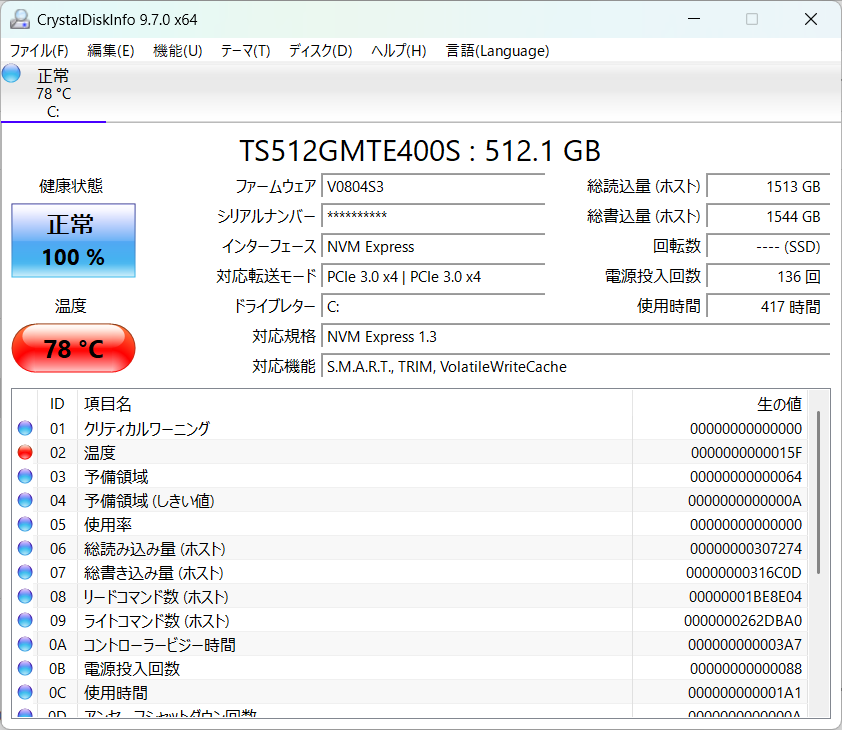842x730 pixels.
Task: Click raw value 00000001BE8E04
Action: 745,597
